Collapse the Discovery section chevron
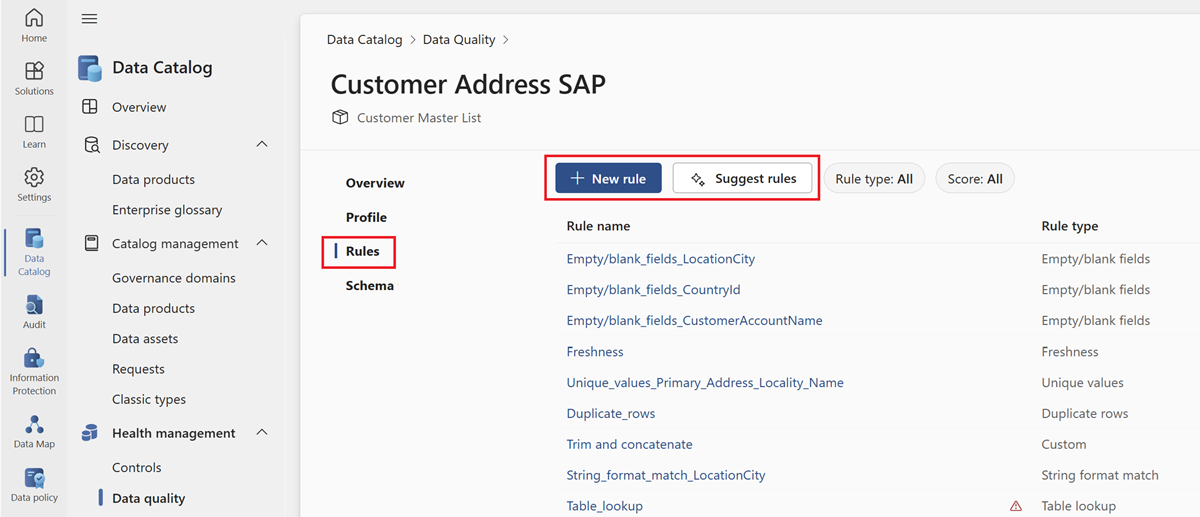Viewport: 1200px width, 517px height. tap(262, 145)
